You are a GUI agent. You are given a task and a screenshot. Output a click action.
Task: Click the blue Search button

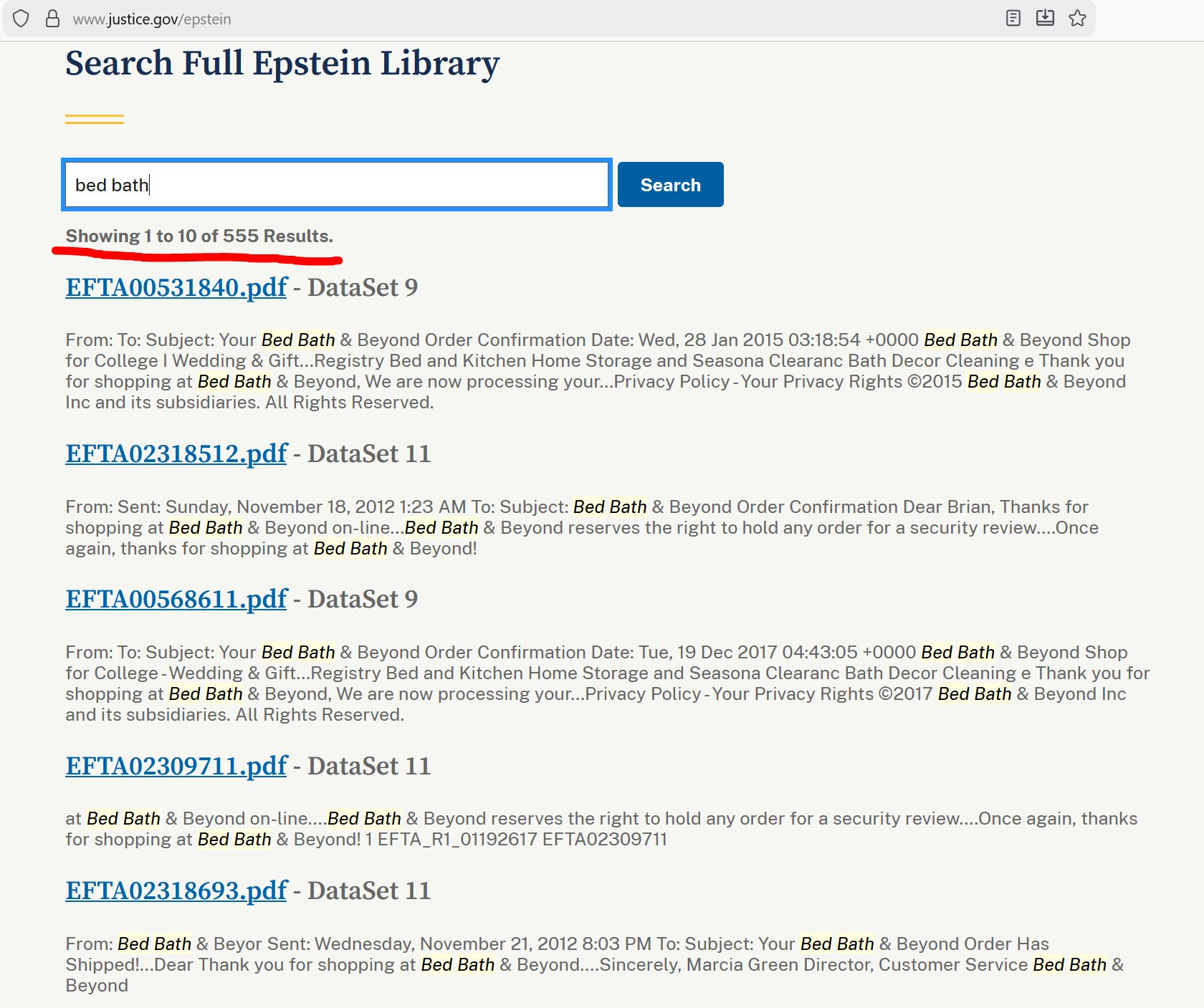click(670, 185)
